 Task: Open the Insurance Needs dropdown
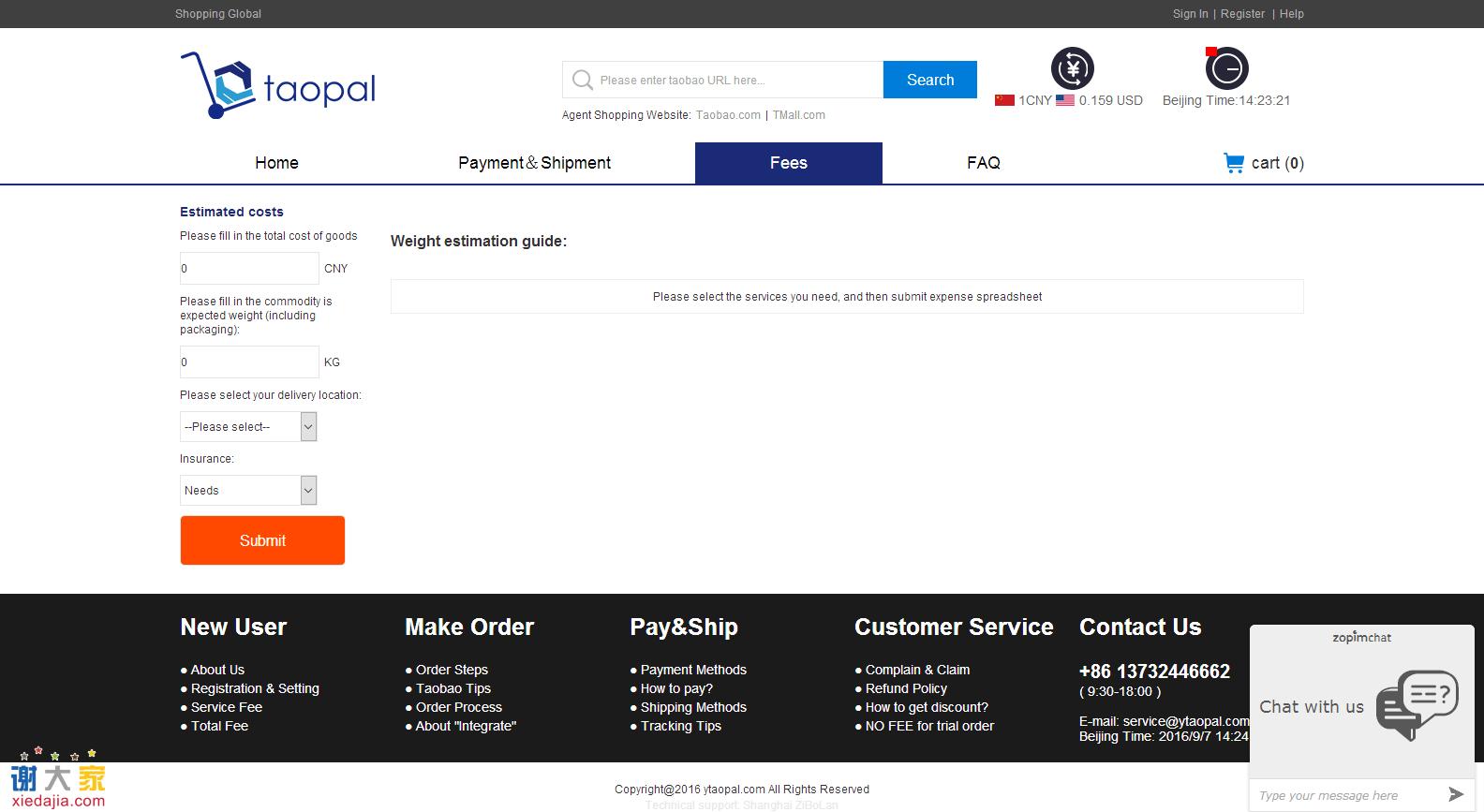248,491
